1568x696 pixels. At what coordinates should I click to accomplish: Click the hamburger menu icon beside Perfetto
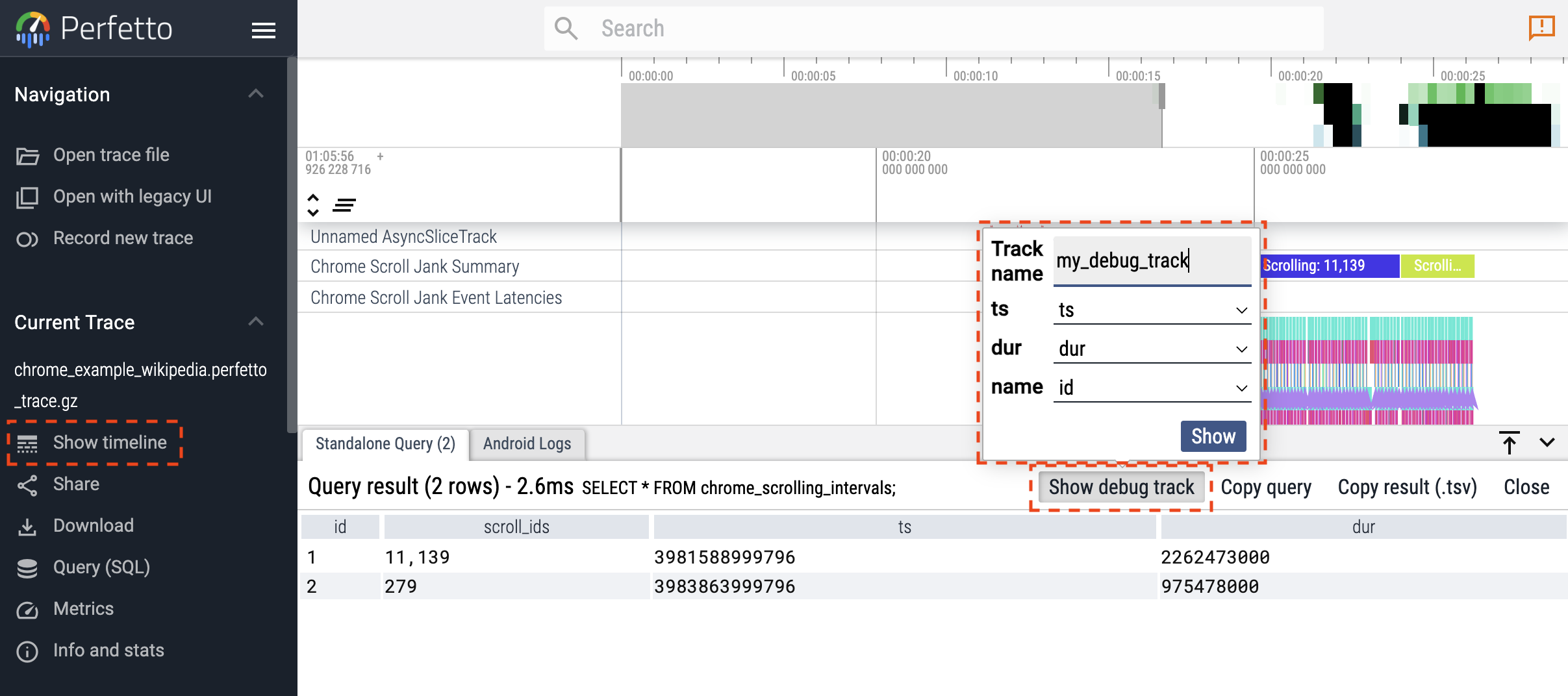[263, 30]
